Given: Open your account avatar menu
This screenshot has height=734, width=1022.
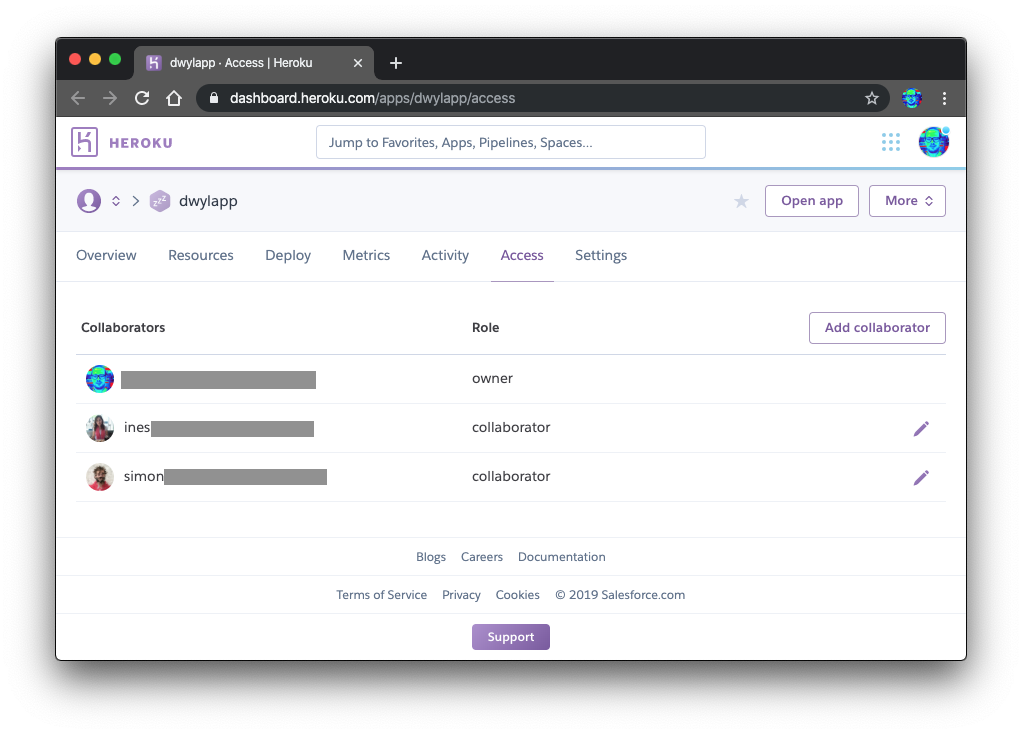Looking at the screenshot, I should click(x=933, y=141).
